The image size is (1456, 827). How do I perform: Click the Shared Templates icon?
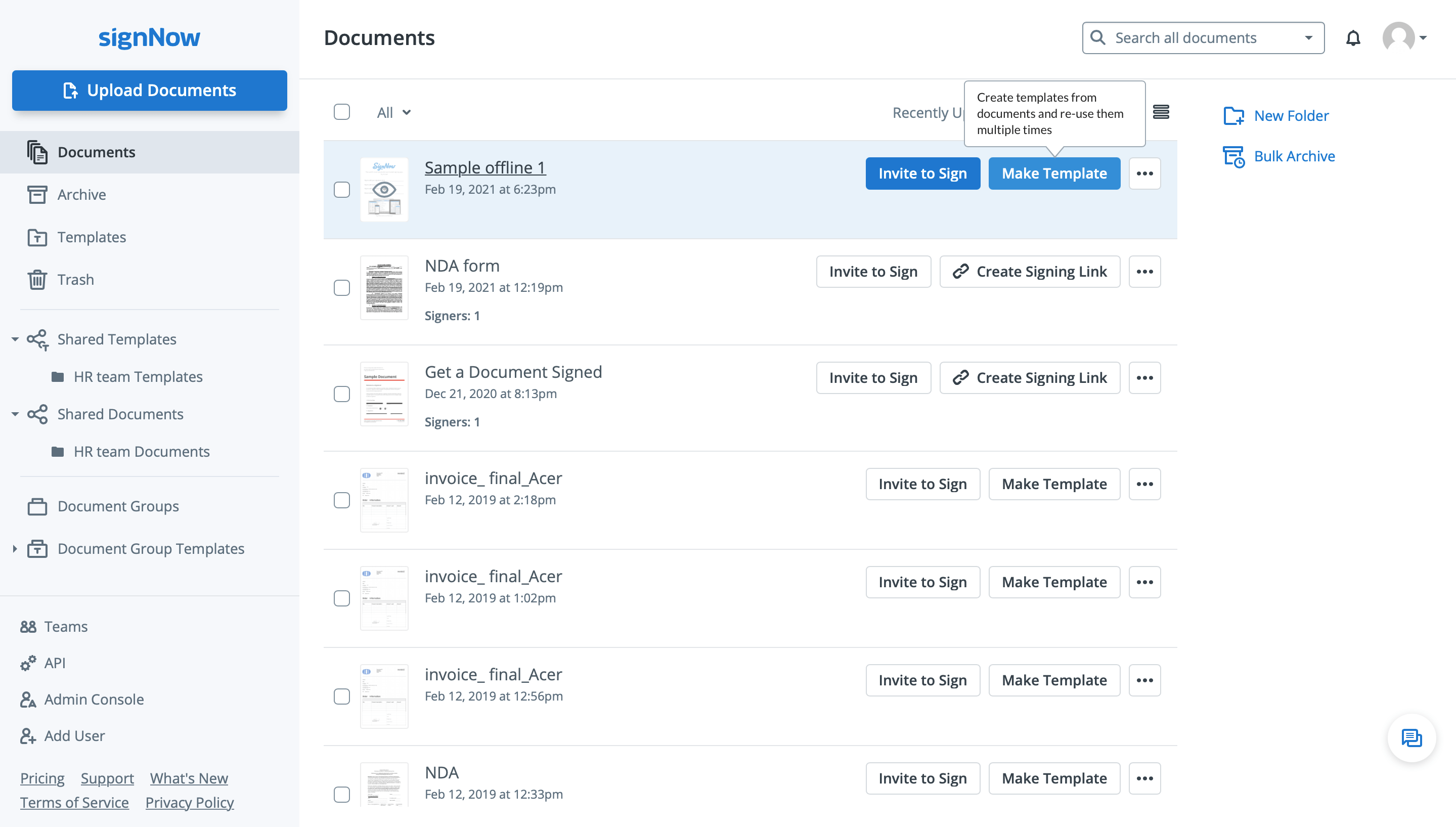[38, 339]
